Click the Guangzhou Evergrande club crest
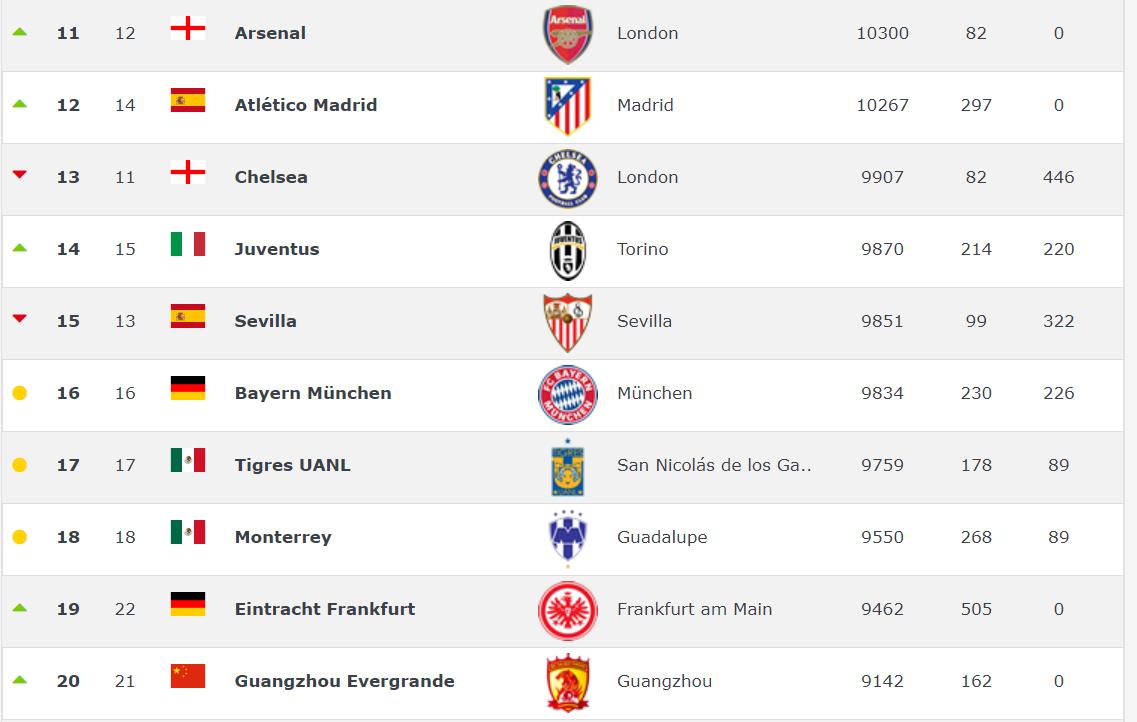 [x=567, y=682]
